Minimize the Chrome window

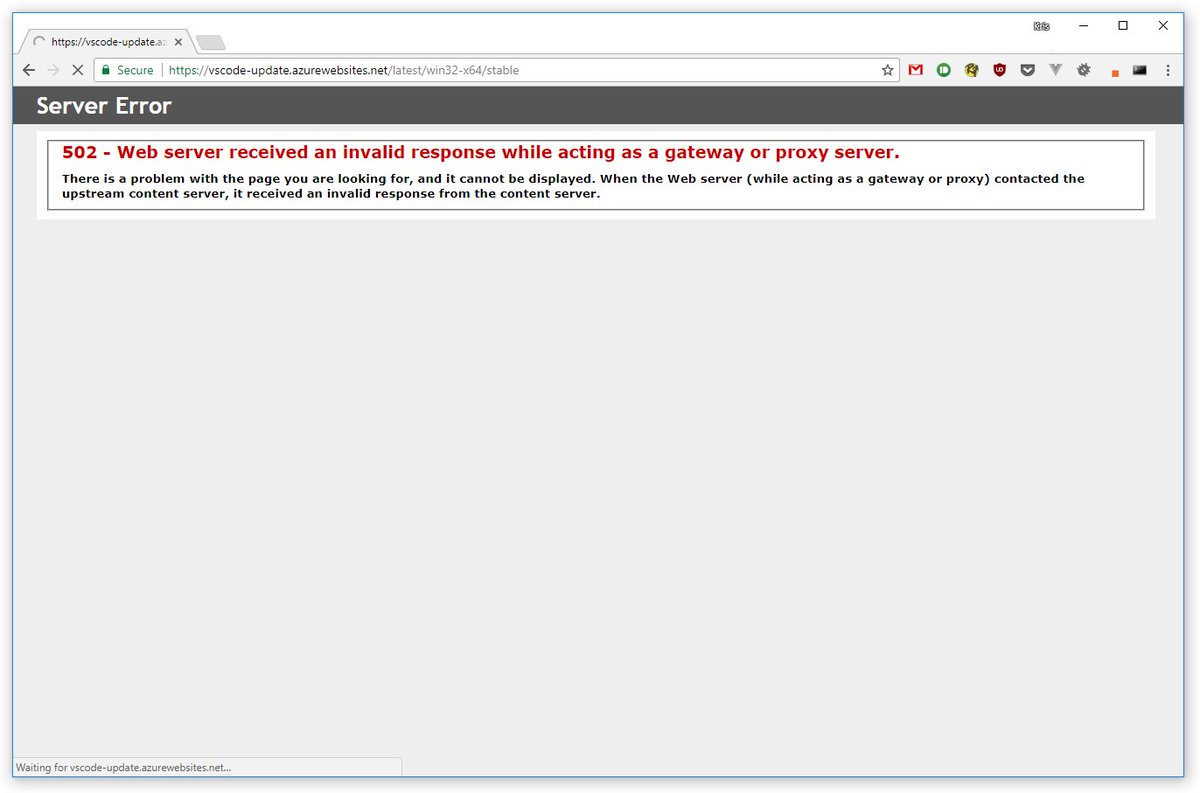click(x=1083, y=26)
